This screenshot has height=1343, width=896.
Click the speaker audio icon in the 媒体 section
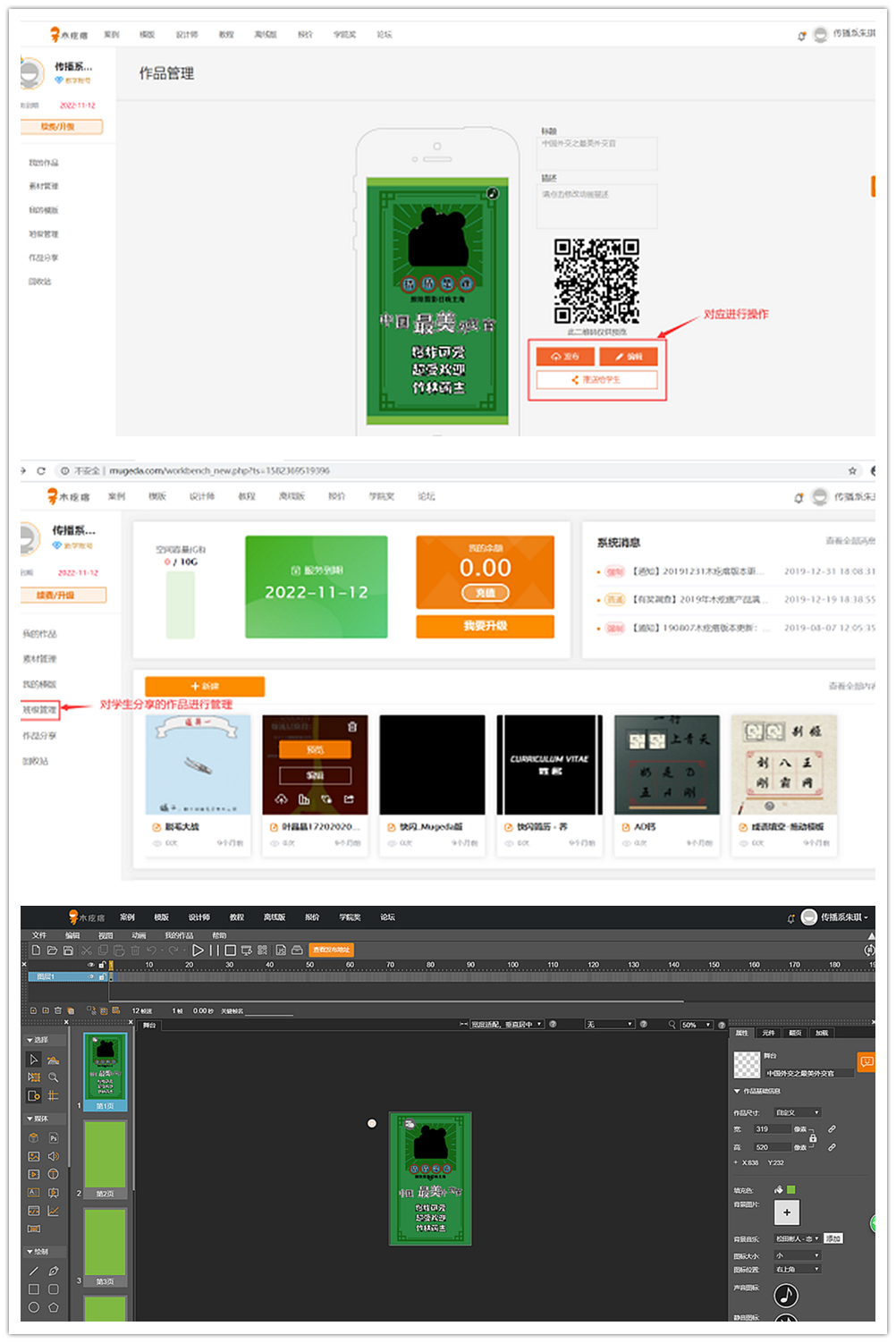click(x=54, y=1156)
